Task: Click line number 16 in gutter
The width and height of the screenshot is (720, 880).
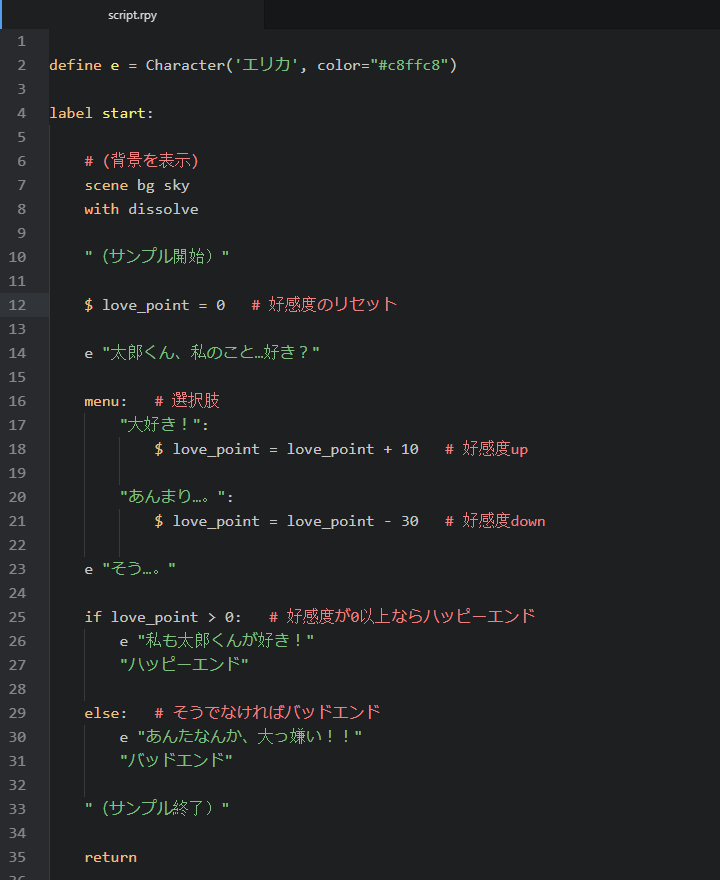Action: pos(17,401)
